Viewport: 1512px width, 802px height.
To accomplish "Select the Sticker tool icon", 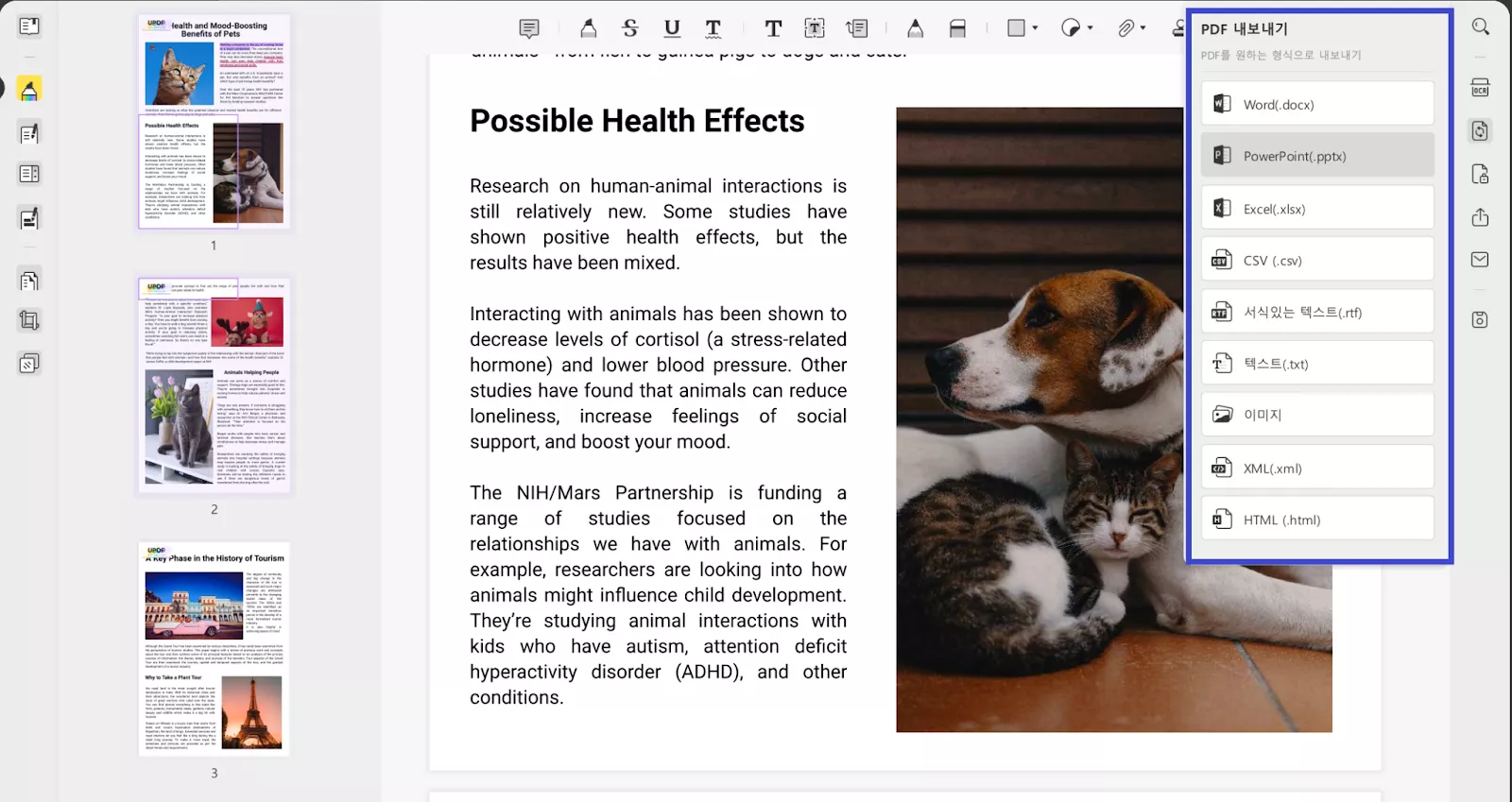I will 1071,28.
